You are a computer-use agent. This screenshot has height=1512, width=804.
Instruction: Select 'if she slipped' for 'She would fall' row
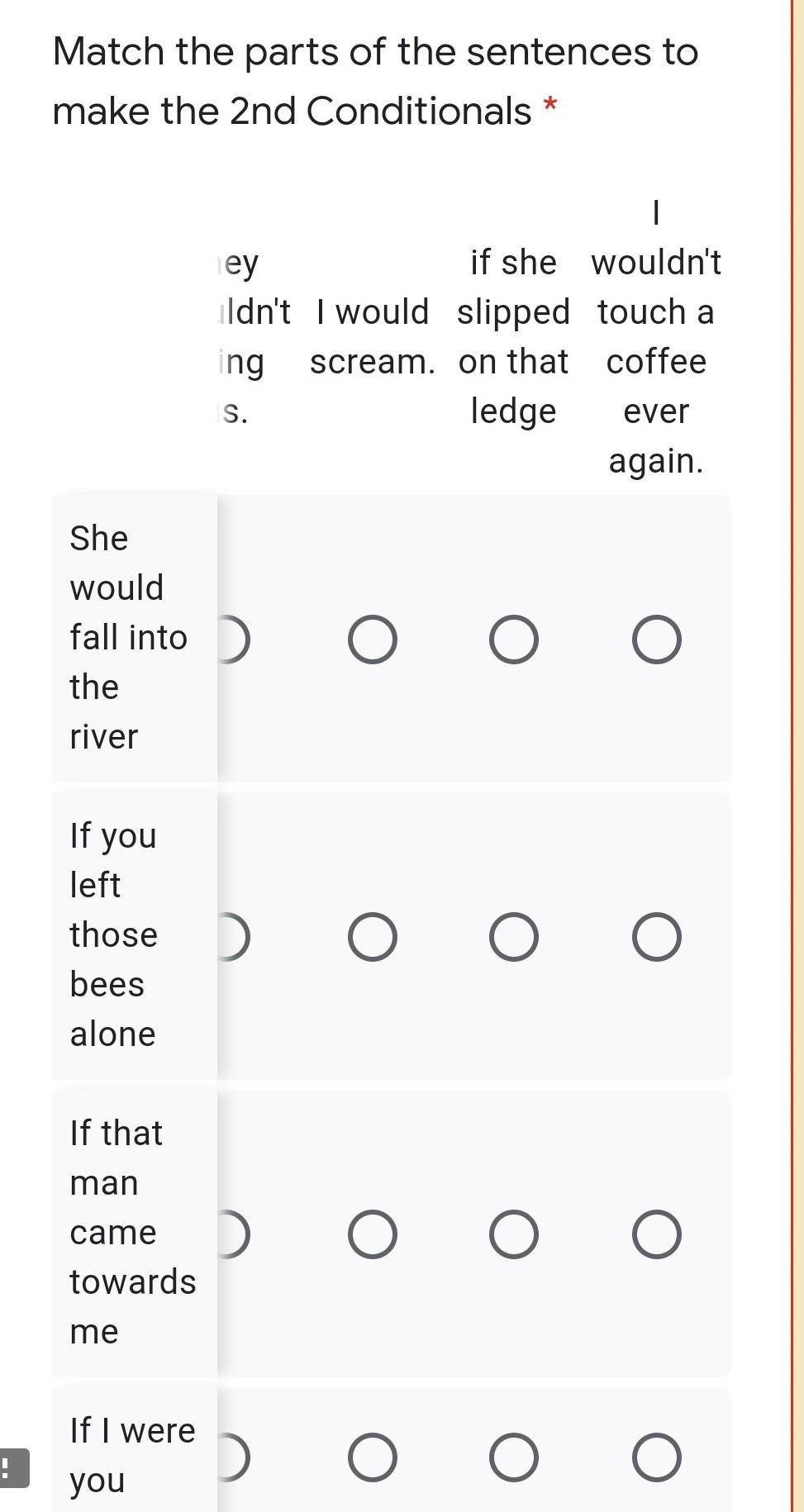[x=513, y=640]
